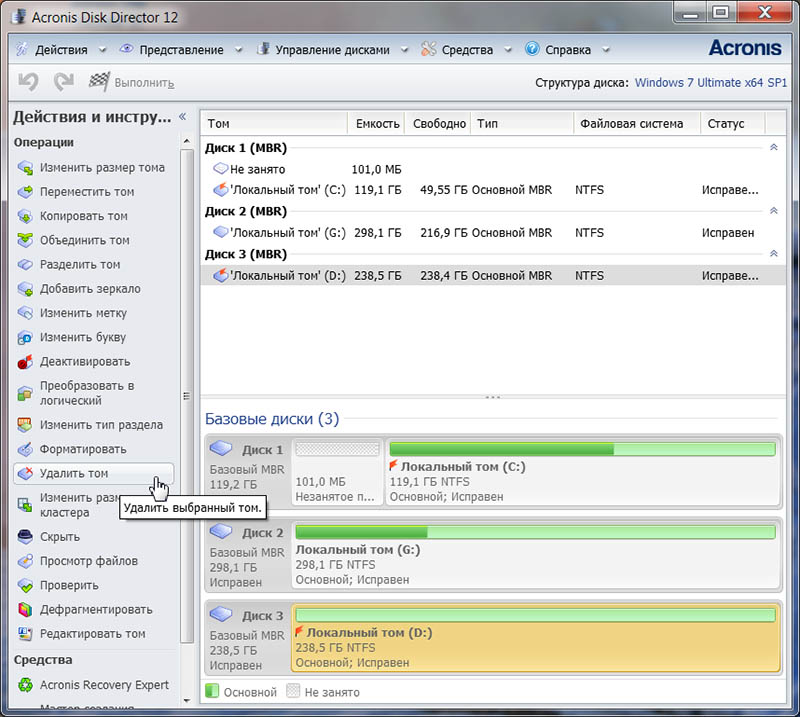Collapse the Диск 1 (MBR) group
Screen dimensions: 800x717
point(773,147)
